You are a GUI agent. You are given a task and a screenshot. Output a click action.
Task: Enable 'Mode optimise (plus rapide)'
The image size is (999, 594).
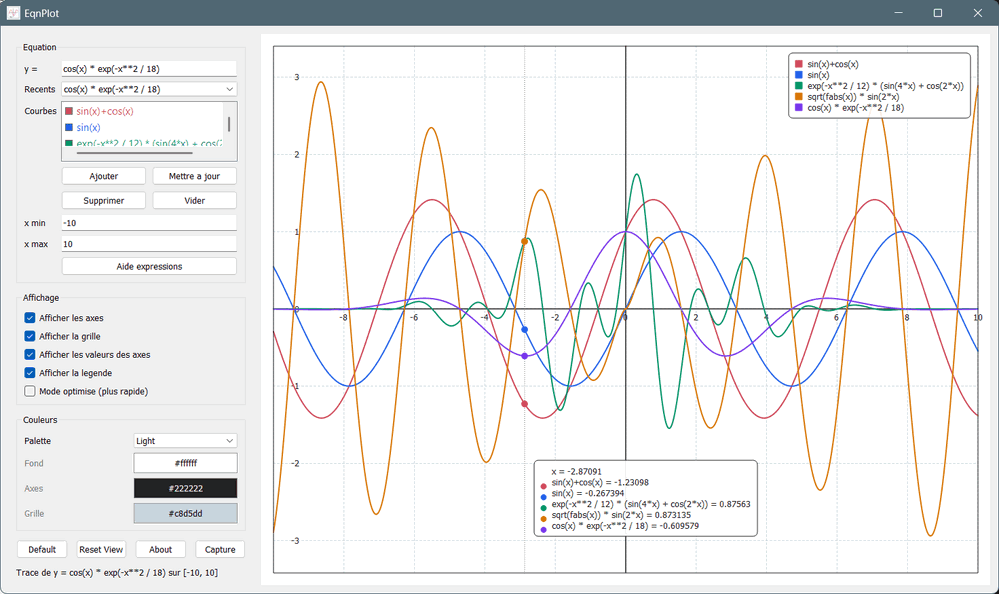29,390
